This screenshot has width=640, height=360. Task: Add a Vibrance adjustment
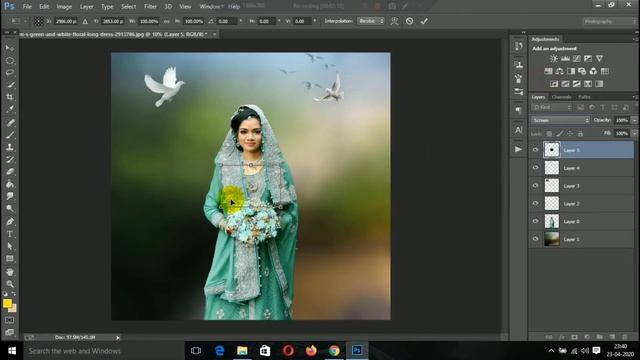(599, 59)
